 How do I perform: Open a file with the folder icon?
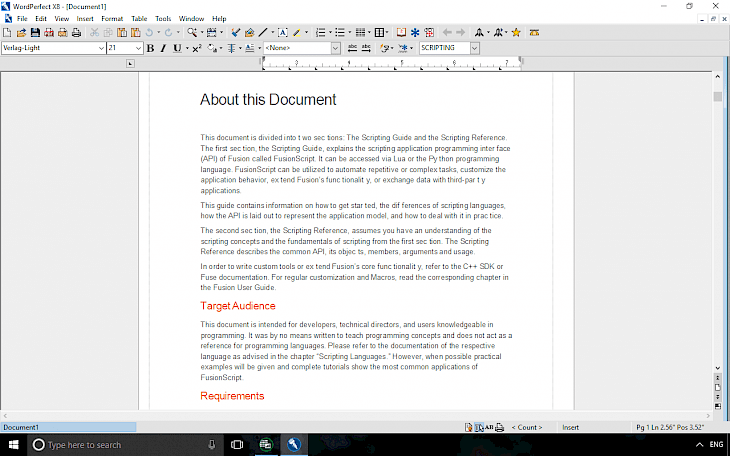click(21, 33)
